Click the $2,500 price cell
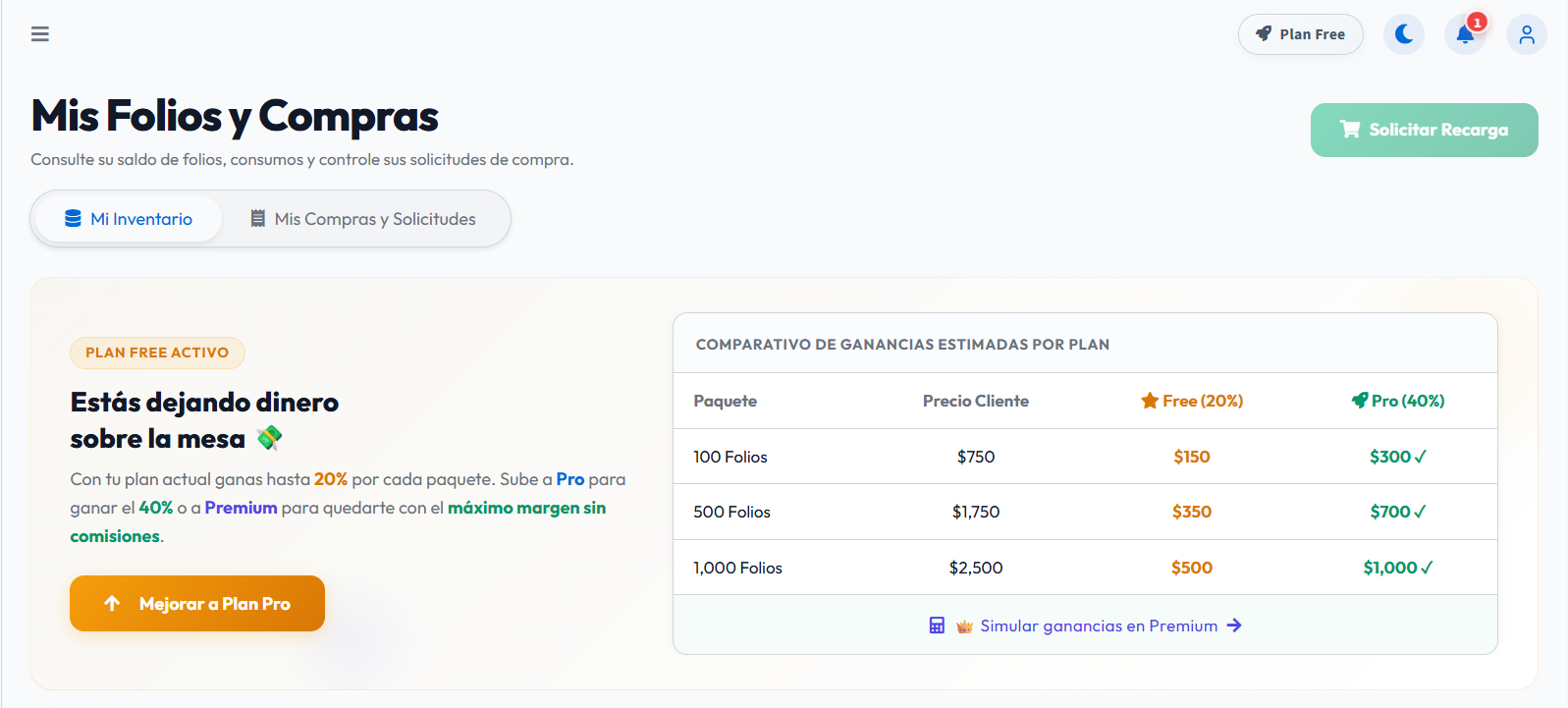This screenshot has height=708, width=1568. click(976, 568)
